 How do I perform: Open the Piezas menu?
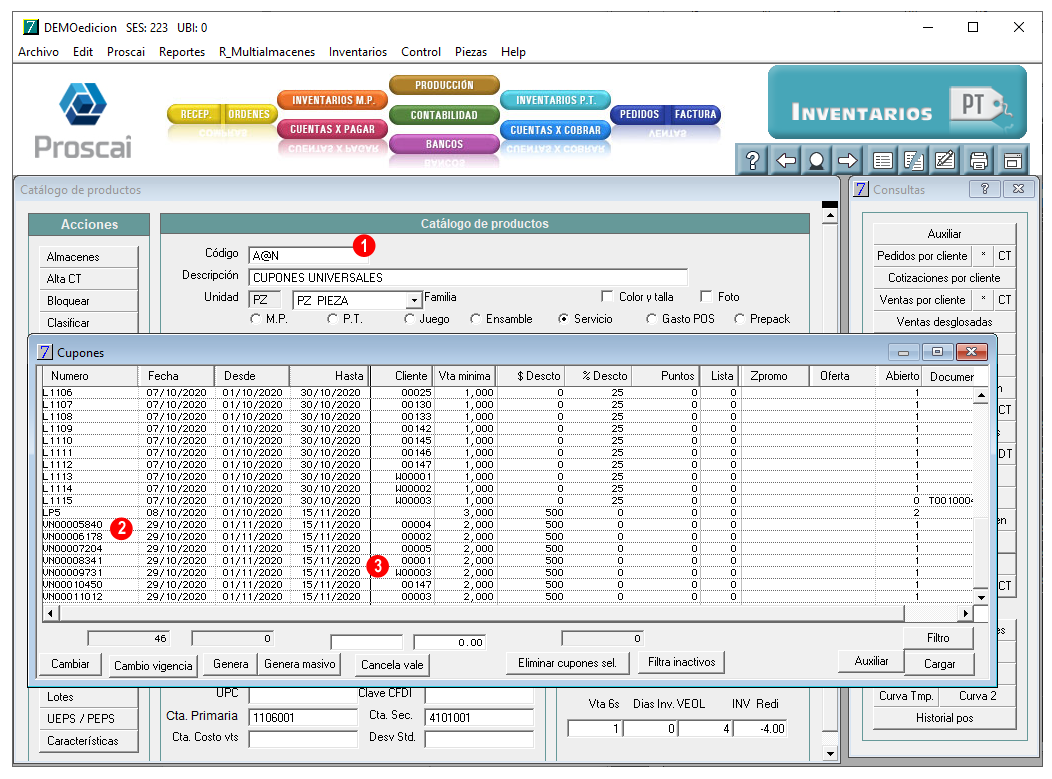click(x=471, y=52)
